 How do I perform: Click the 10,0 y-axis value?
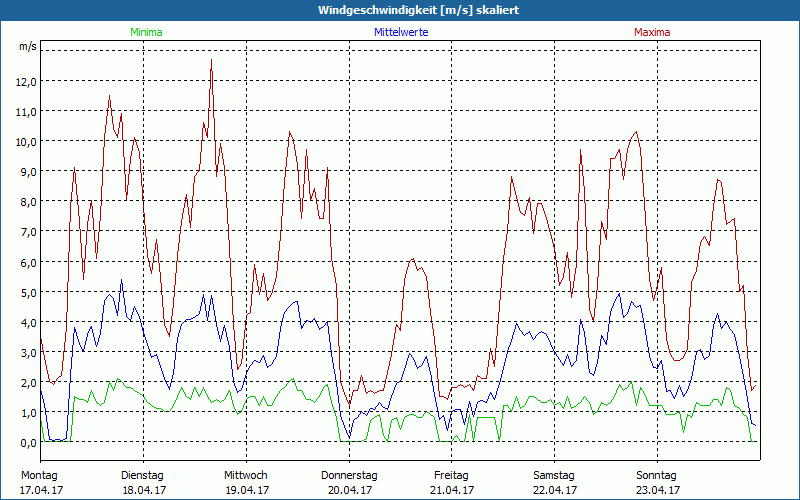[x=27, y=141]
